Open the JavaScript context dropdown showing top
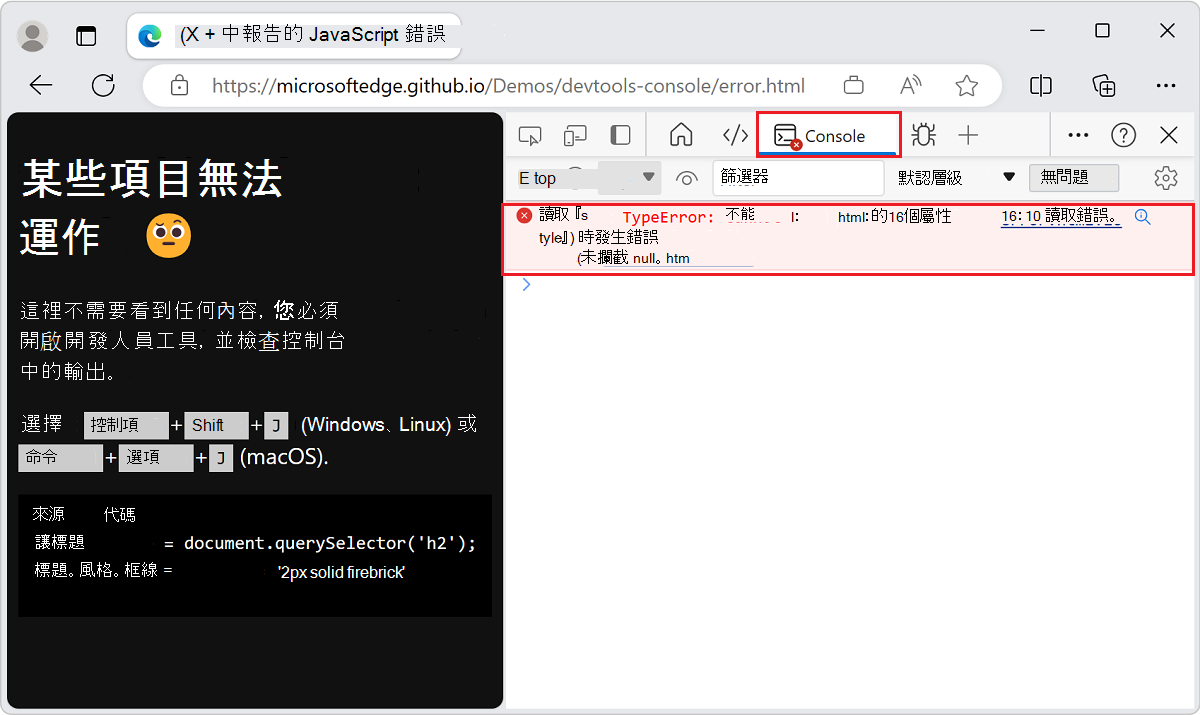The image size is (1200, 715). pyautogui.click(x=585, y=178)
